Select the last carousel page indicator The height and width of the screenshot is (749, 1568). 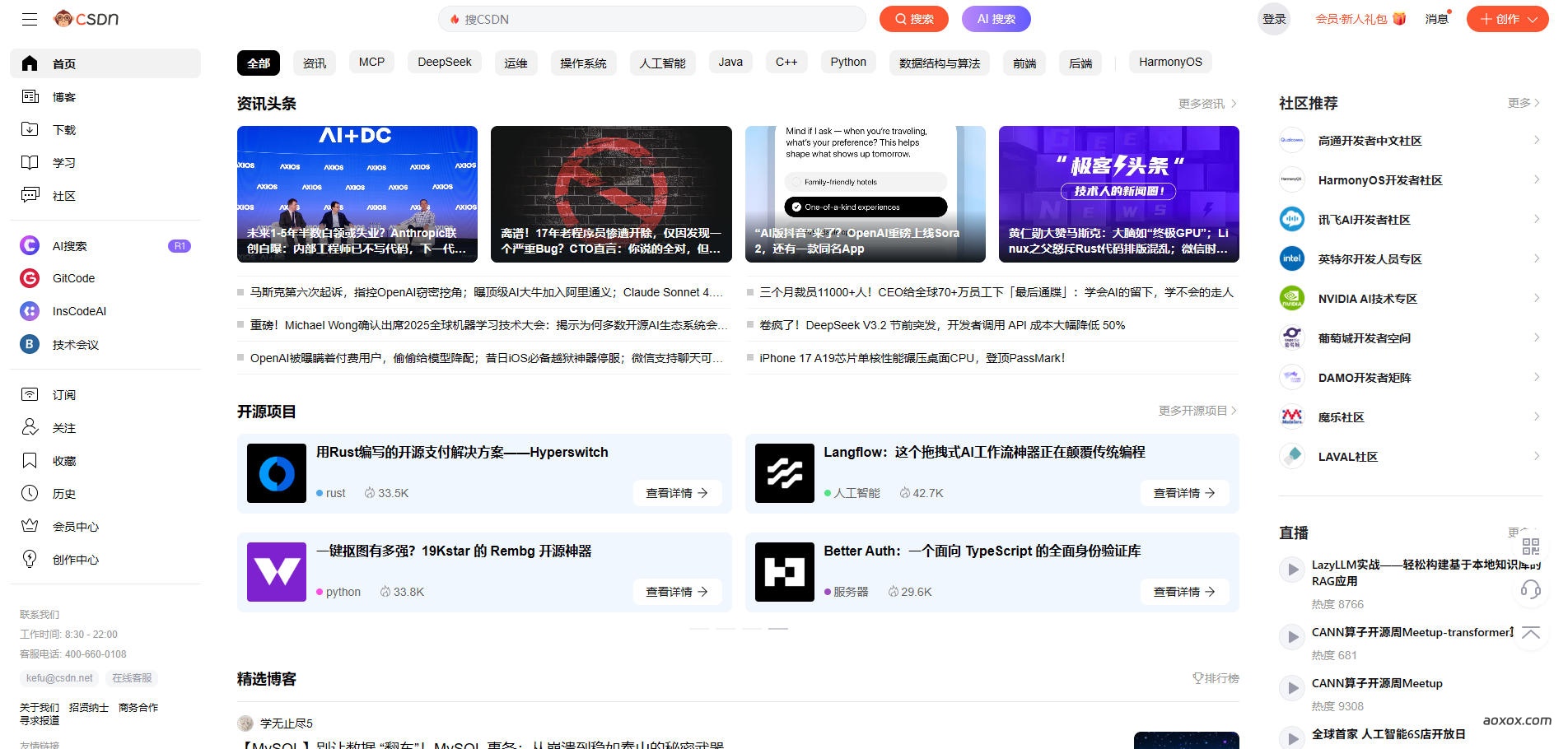778,629
